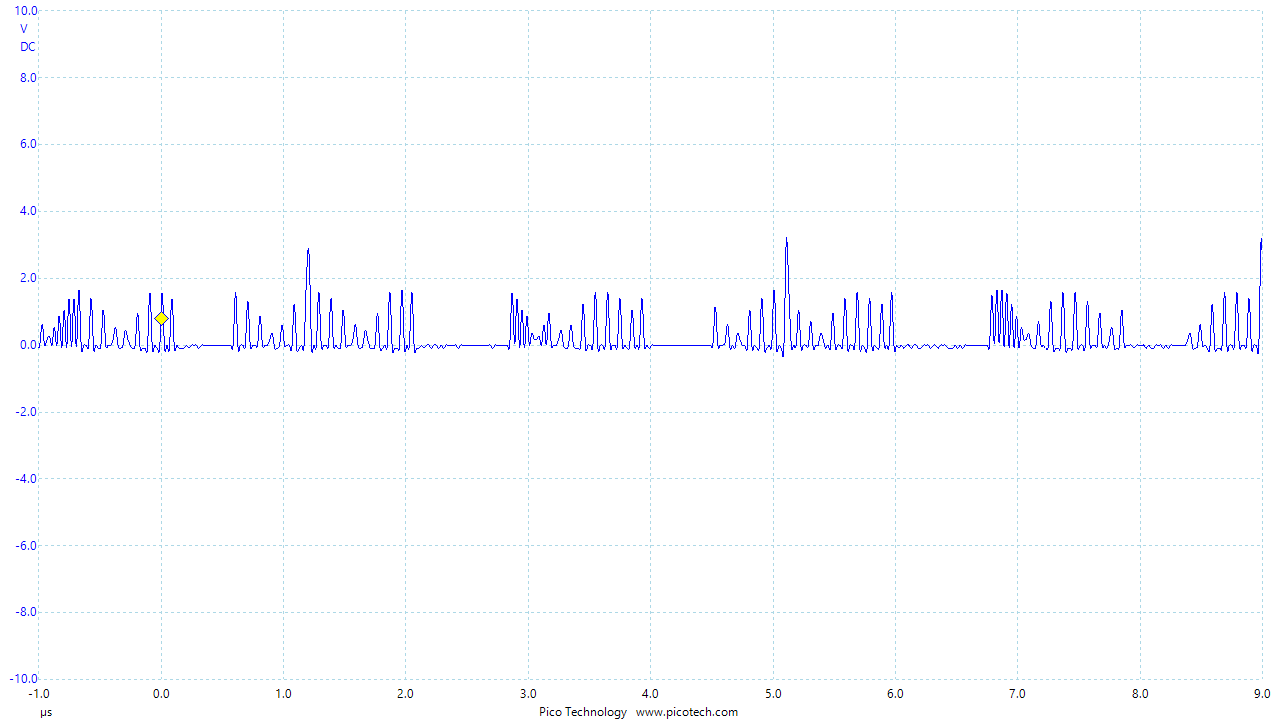Click the -1.0 label on time axis
This screenshot has height=720, width=1280.
coord(38,693)
